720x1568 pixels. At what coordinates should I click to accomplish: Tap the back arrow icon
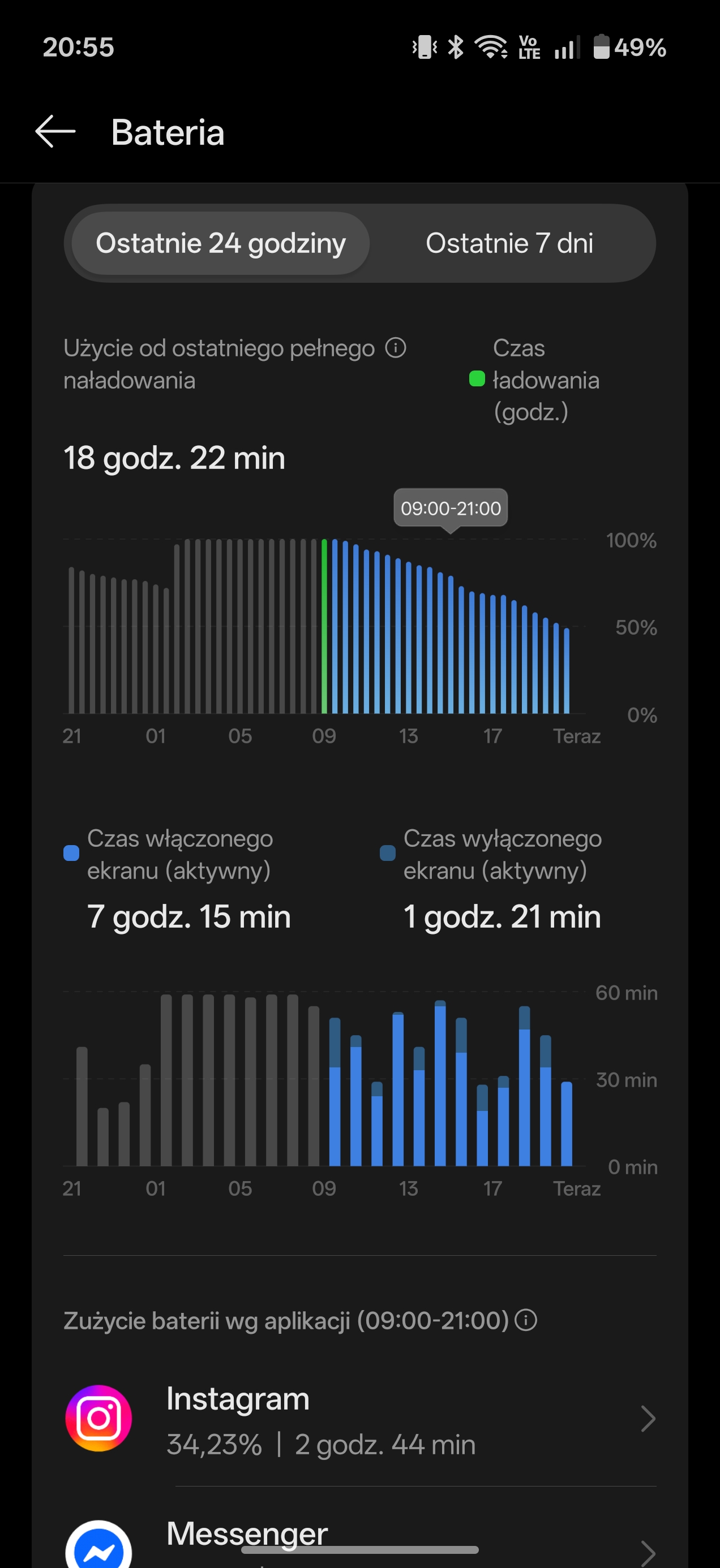coord(55,131)
